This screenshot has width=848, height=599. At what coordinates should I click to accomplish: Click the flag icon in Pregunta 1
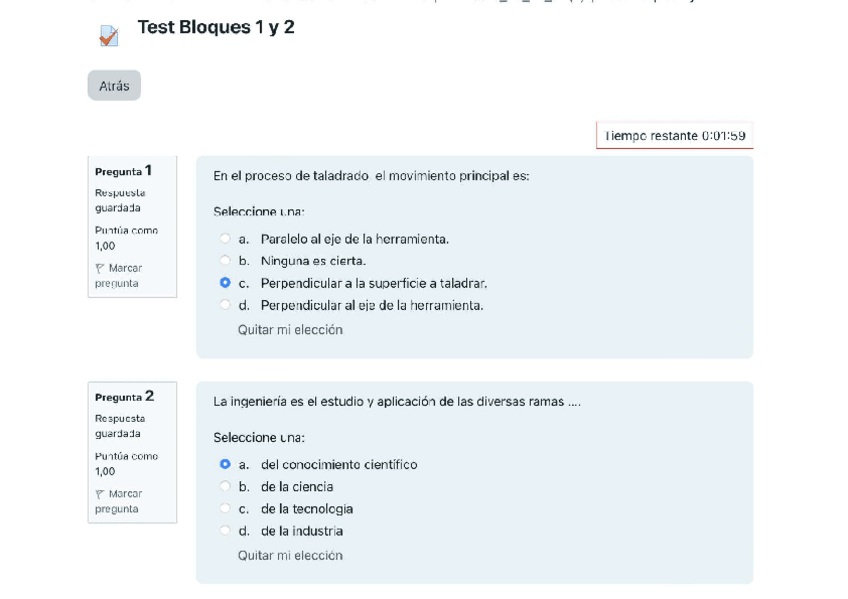click(99, 269)
